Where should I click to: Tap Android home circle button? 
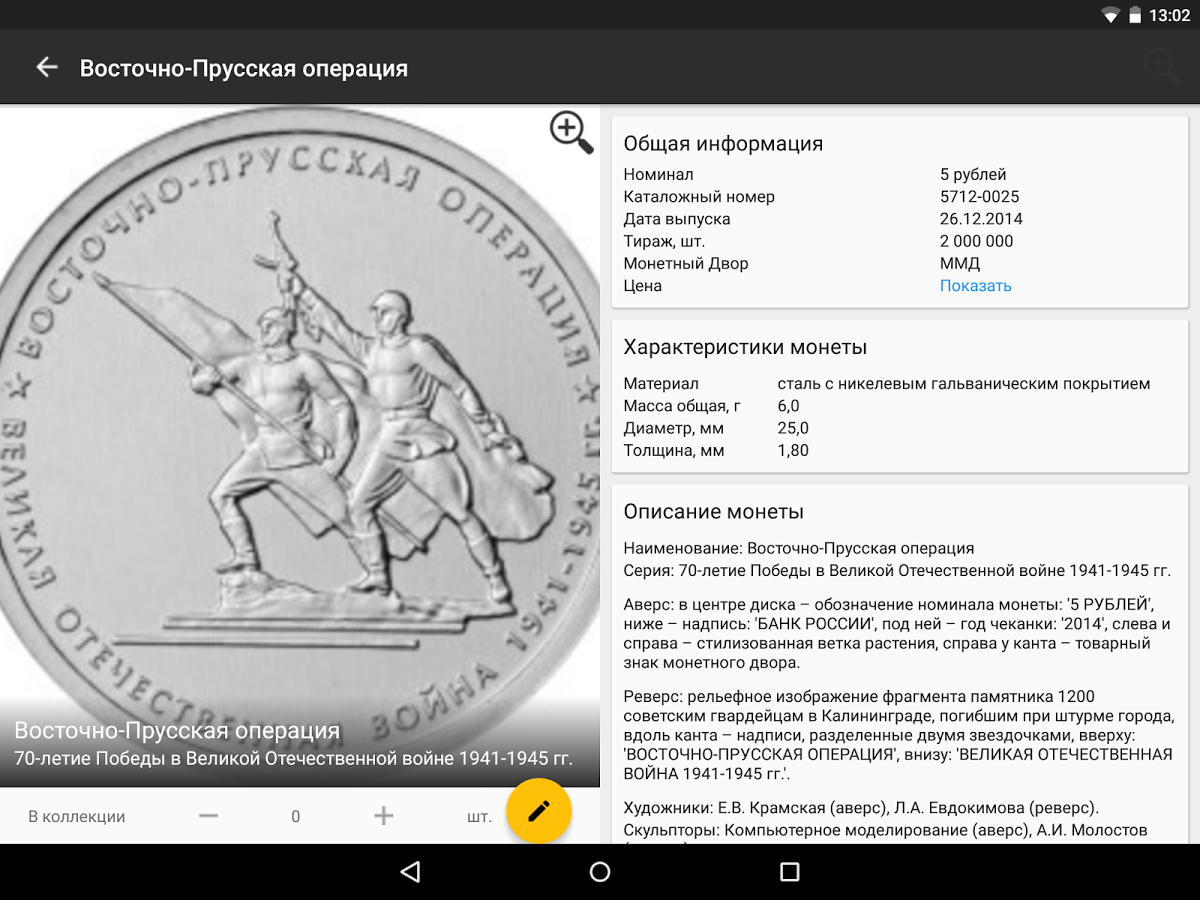pos(600,872)
